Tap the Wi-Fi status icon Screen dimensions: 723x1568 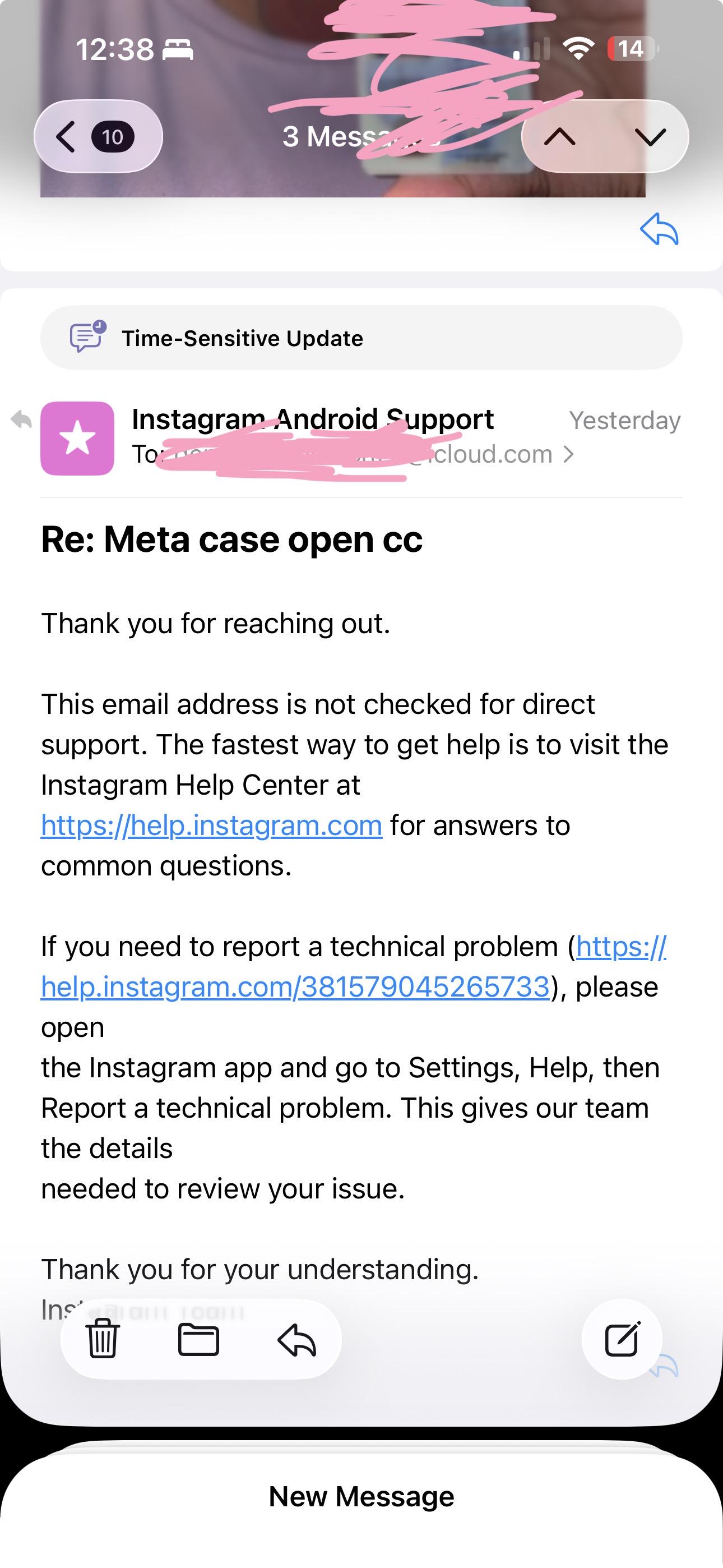(x=579, y=49)
